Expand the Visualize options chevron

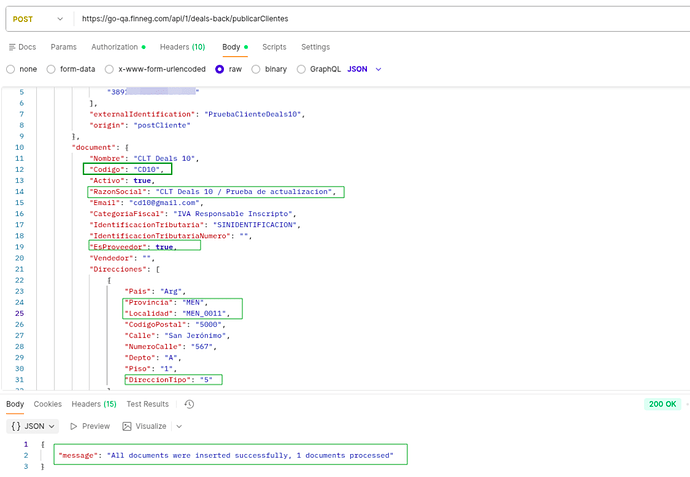[x=180, y=426]
